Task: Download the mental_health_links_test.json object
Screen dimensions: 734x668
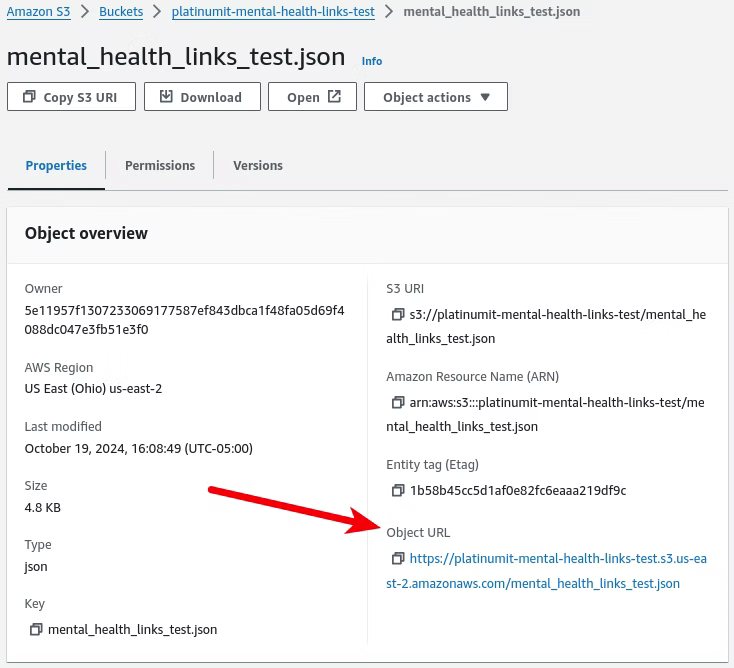Action: [202, 97]
